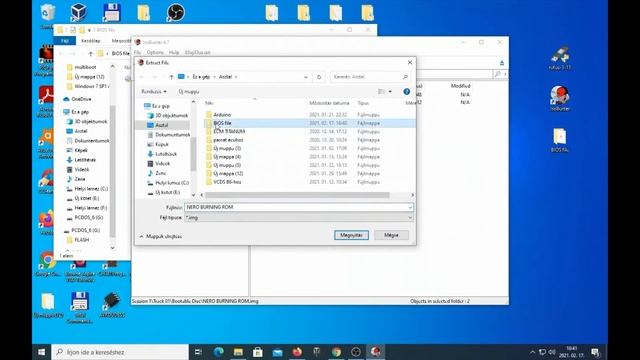Click the background Explorer sidebar vertical scrollbar
The width and height of the screenshot is (640, 360).
(113, 171)
